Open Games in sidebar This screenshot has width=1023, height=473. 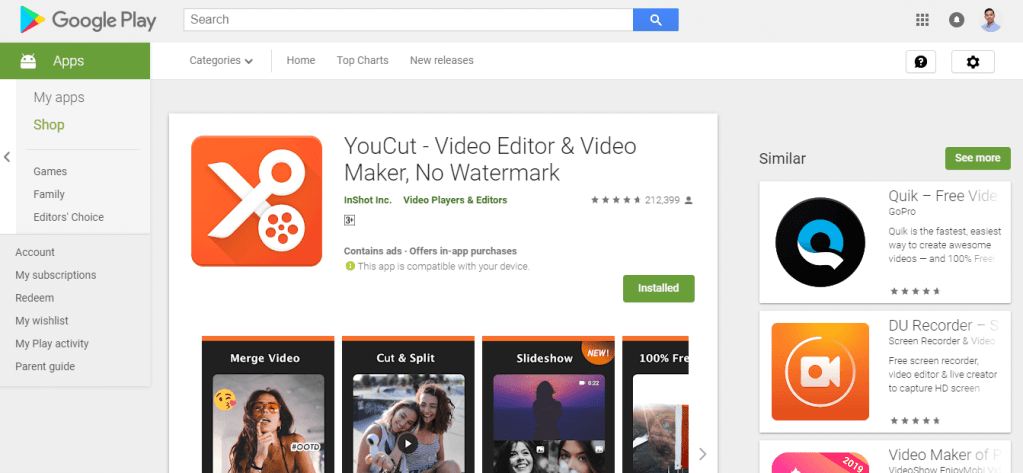pyautogui.click(x=50, y=172)
